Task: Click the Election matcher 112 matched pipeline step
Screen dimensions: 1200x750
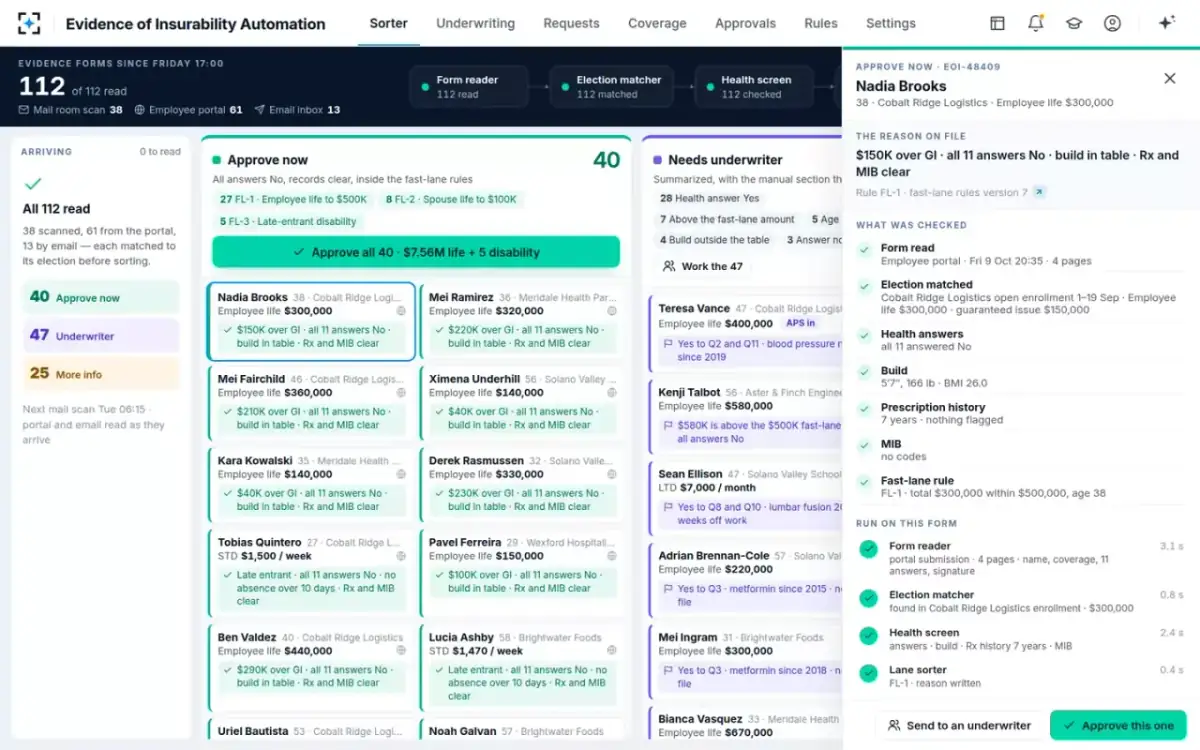Action: pyautogui.click(x=612, y=87)
